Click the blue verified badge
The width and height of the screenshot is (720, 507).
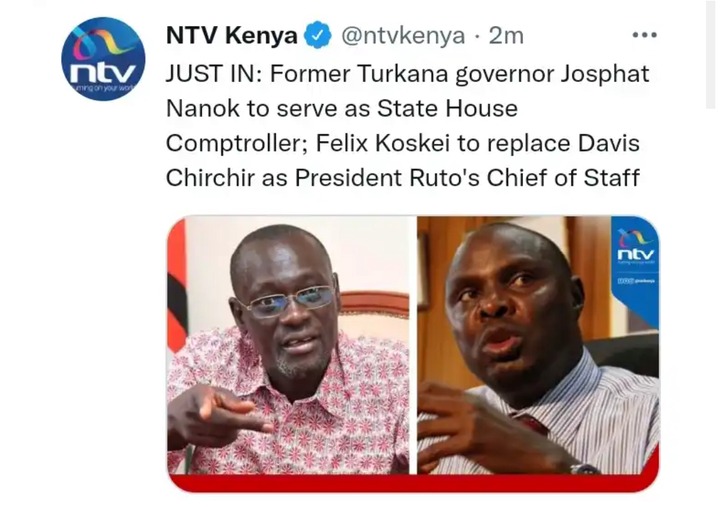[x=318, y=35]
